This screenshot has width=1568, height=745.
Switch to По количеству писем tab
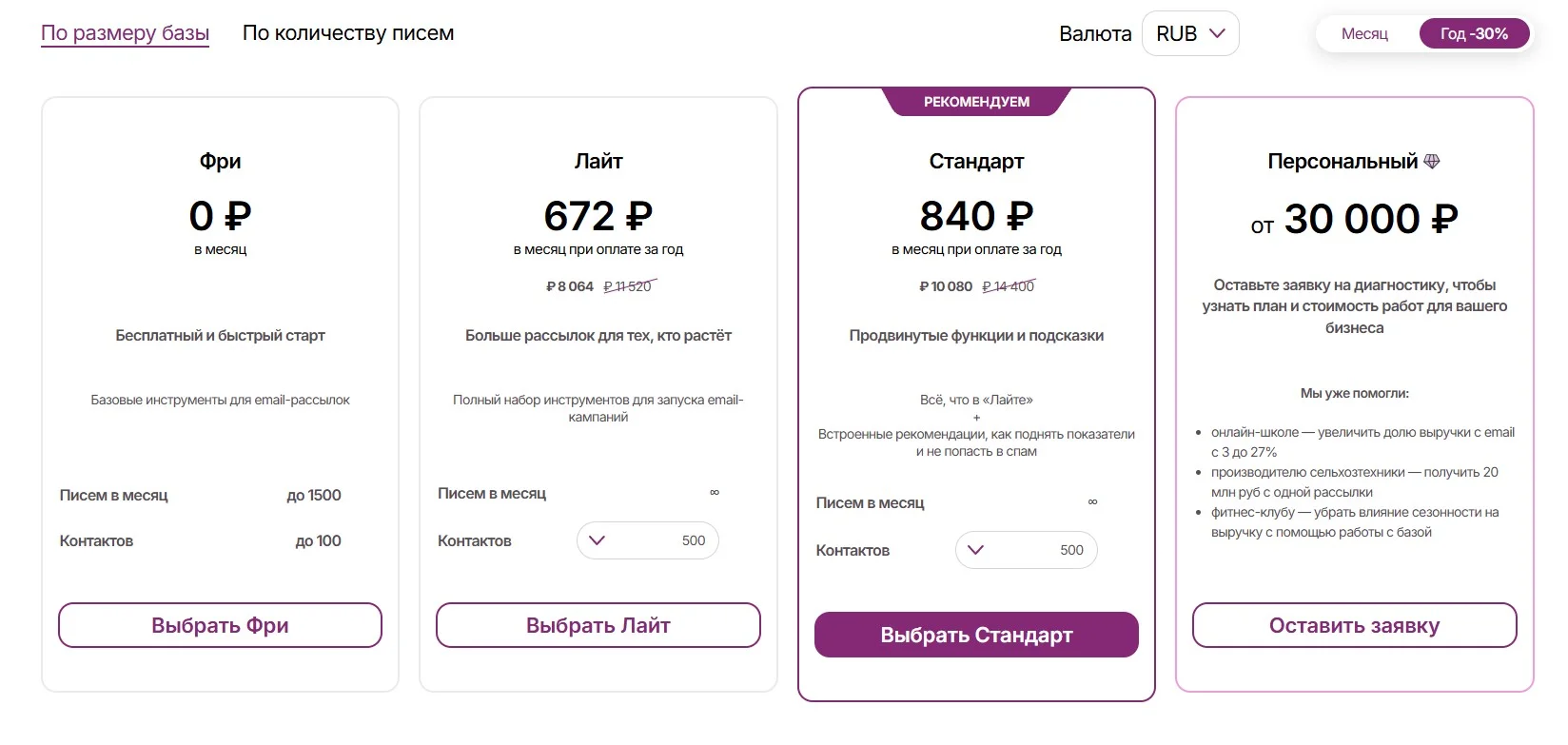(348, 33)
